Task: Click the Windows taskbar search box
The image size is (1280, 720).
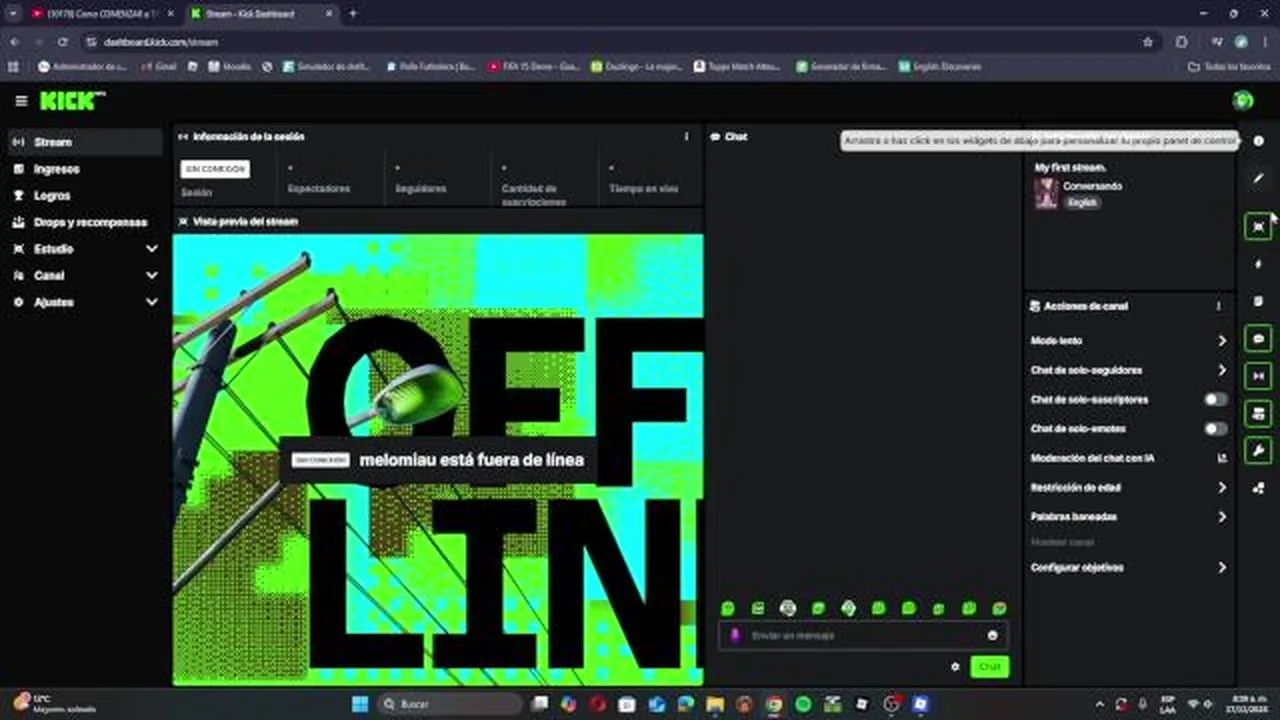Action: (x=450, y=704)
